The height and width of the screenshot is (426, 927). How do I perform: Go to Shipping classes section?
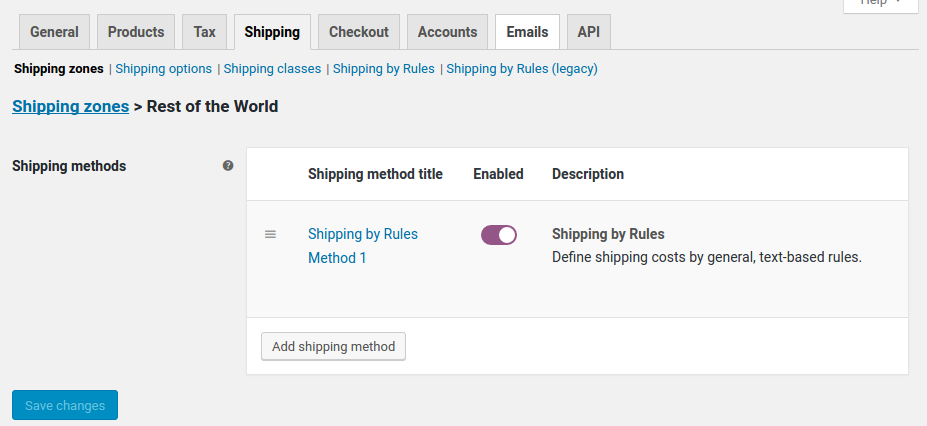[x=272, y=69]
